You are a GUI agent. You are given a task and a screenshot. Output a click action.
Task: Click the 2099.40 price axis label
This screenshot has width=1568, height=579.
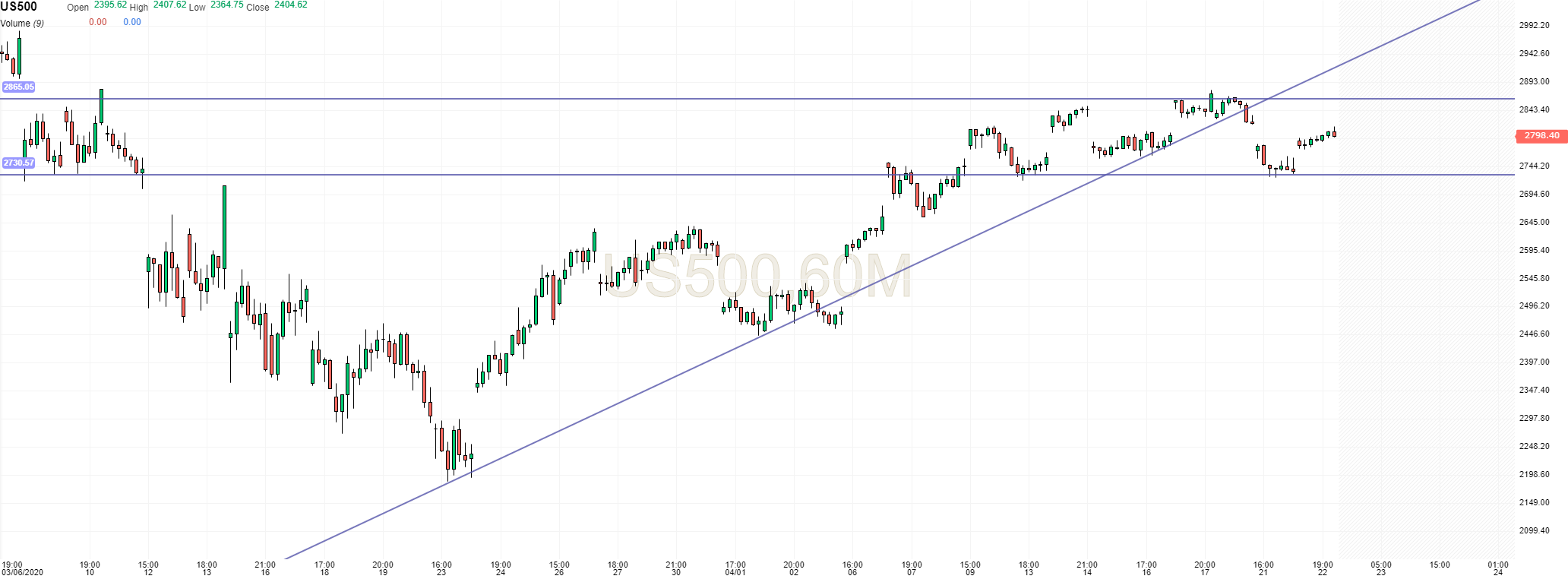1534,530
